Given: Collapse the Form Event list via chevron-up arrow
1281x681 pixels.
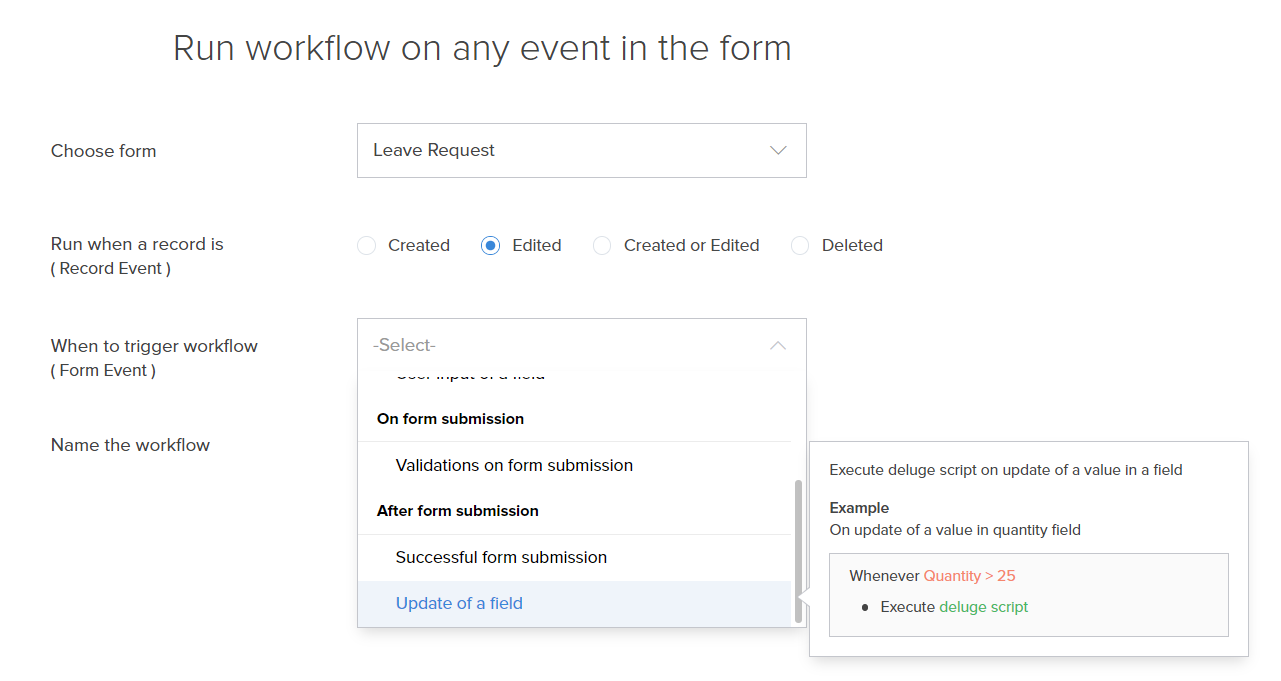Looking at the screenshot, I should 778,345.
